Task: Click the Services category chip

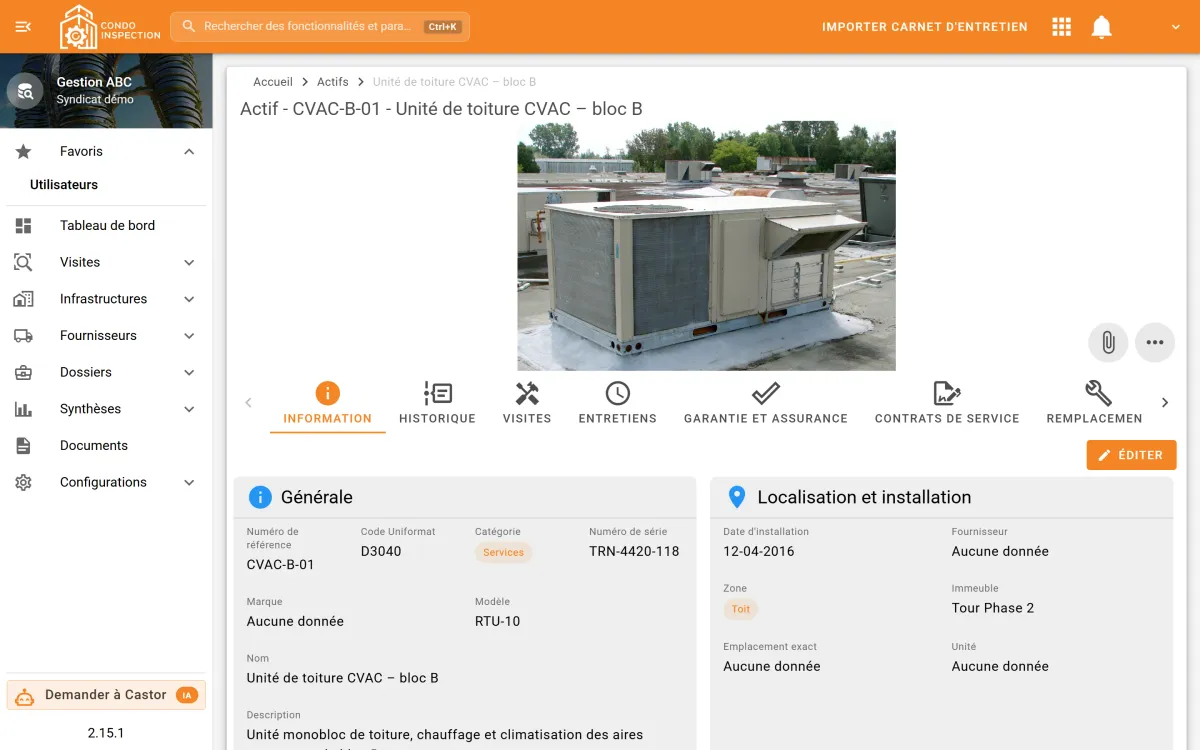Action: [x=503, y=552]
